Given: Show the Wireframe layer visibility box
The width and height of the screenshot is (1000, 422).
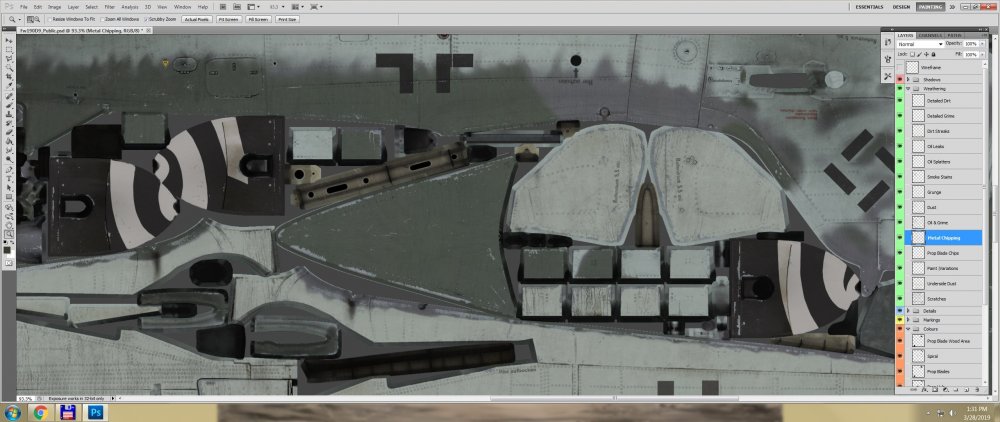Looking at the screenshot, I should click(x=900, y=67).
